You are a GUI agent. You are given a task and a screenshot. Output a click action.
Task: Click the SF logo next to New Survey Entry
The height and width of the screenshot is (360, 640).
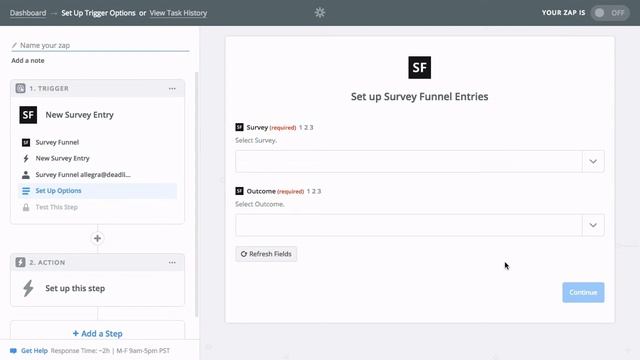pyautogui.click(x=28, y=115)
